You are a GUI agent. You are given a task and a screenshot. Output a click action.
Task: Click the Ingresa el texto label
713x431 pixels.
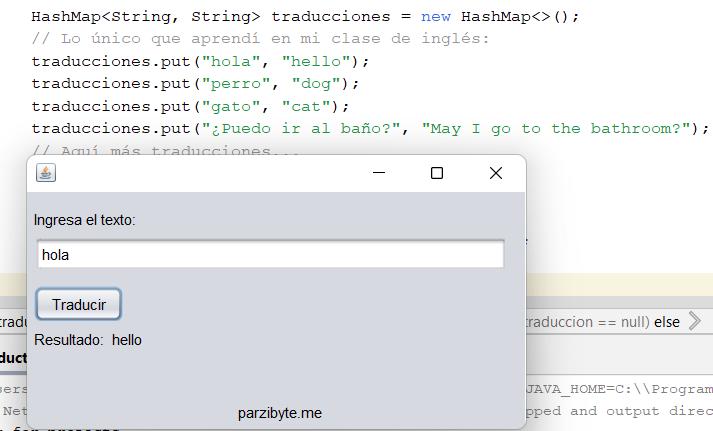coord(85,220)
